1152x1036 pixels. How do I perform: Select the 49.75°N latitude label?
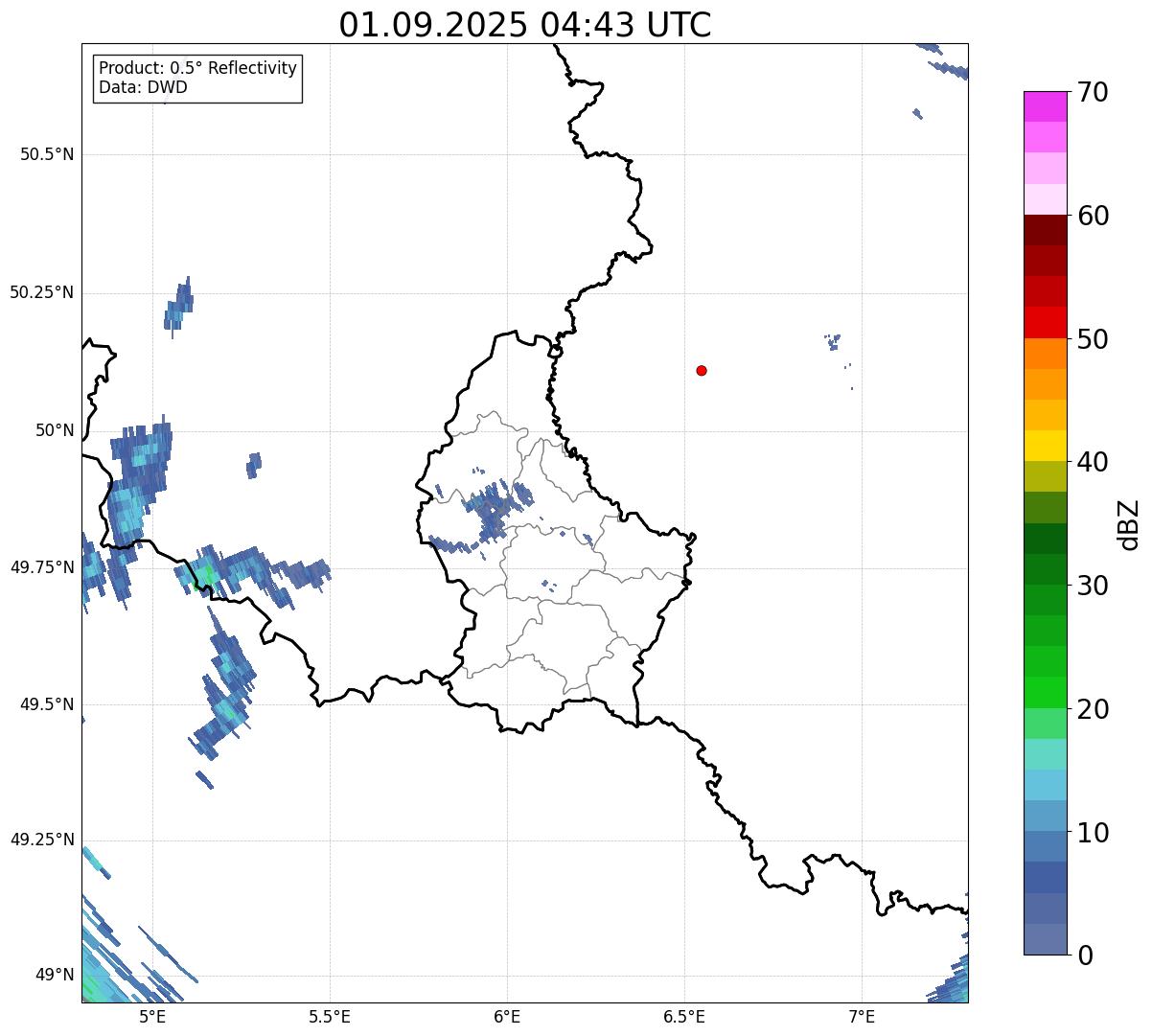tap(42, 567)
